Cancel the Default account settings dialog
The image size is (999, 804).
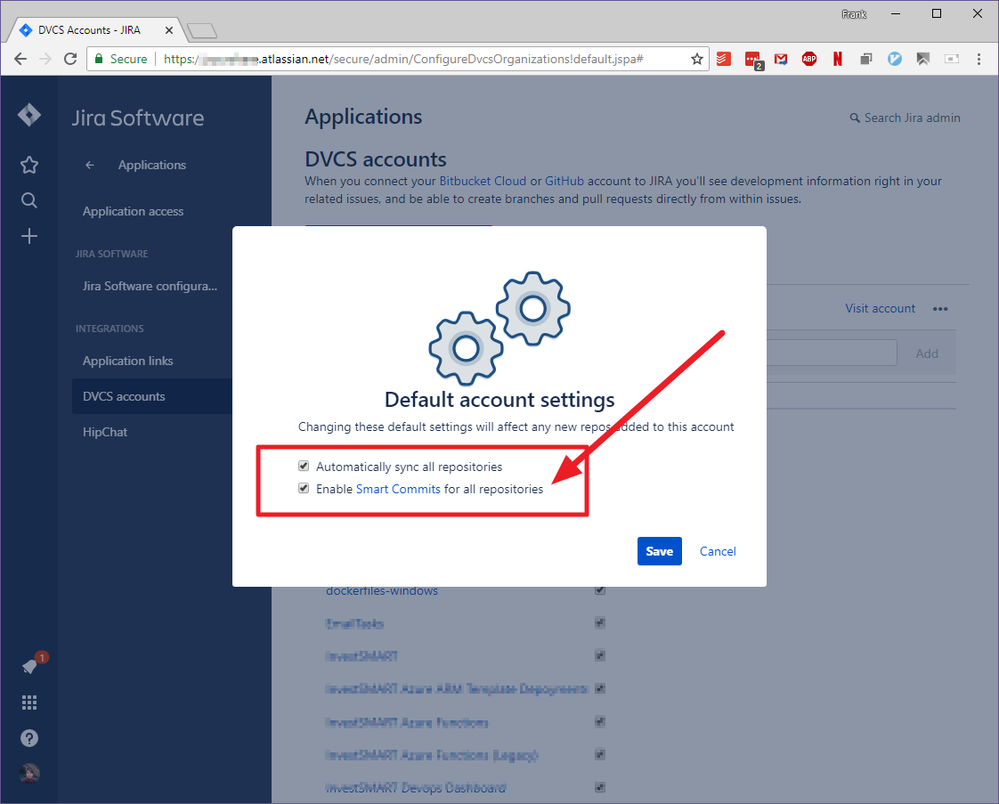717,552
